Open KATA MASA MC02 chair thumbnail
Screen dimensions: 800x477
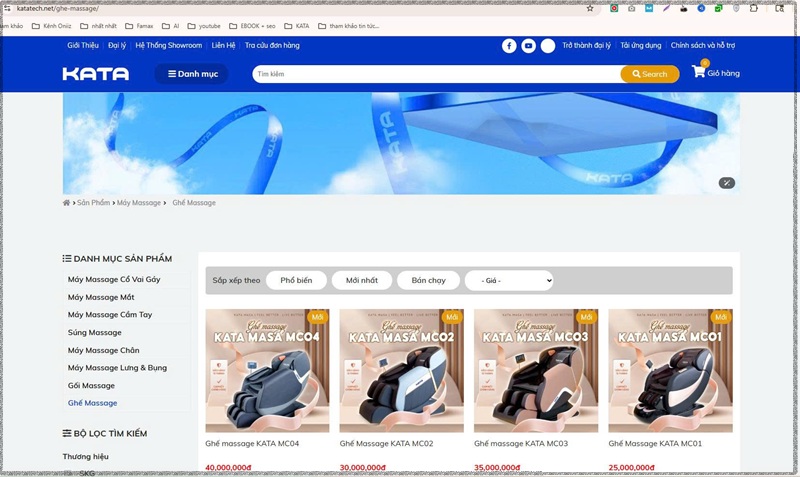tap(402, 371)
